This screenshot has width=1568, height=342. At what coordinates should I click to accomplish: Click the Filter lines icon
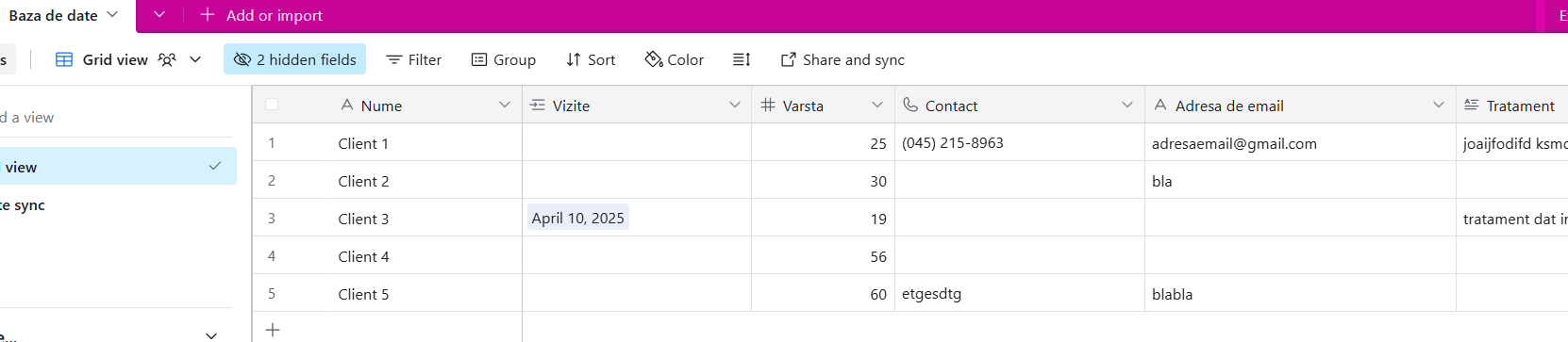tap(394, 59)
